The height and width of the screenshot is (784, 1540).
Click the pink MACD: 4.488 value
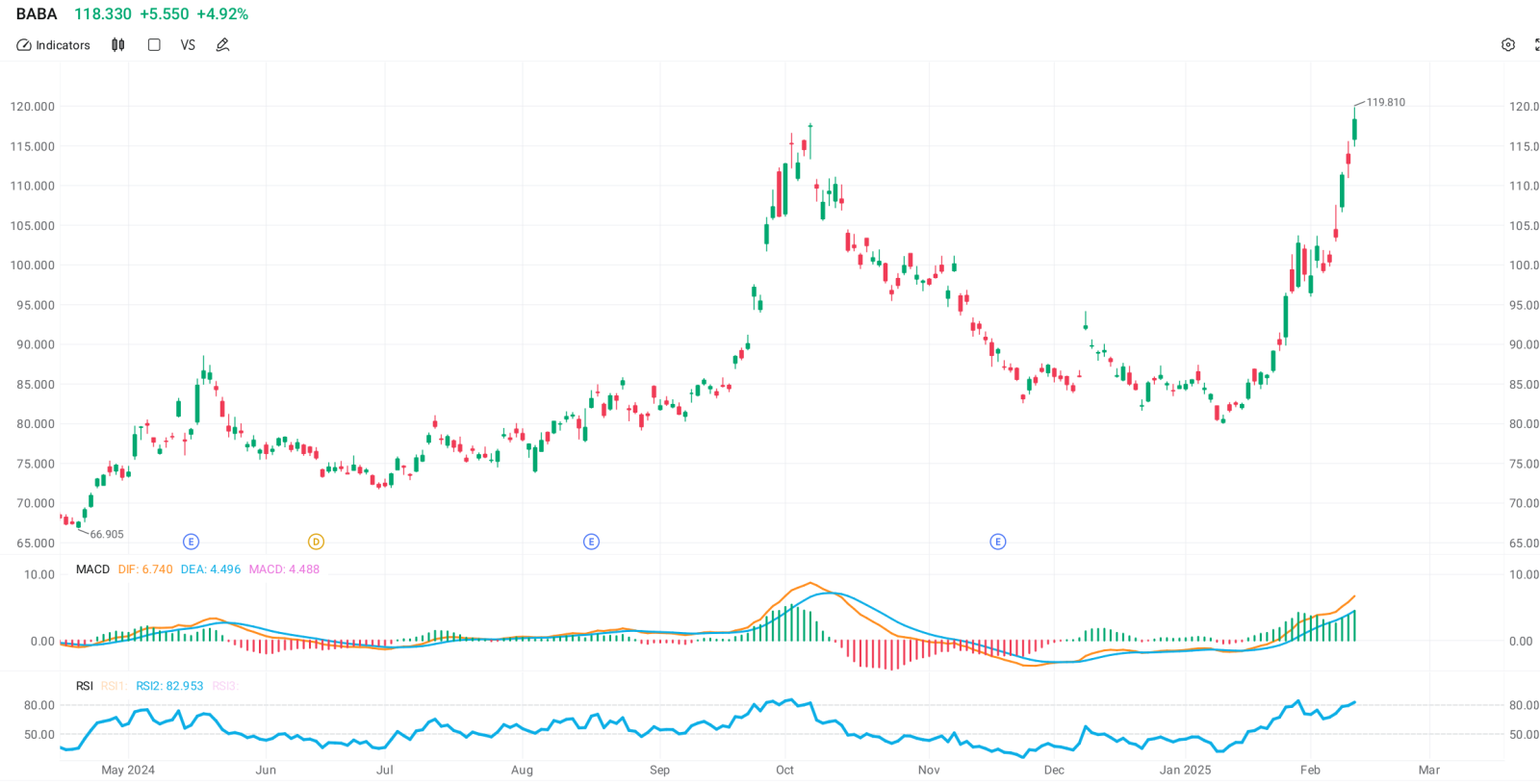[x=284, y=569]
